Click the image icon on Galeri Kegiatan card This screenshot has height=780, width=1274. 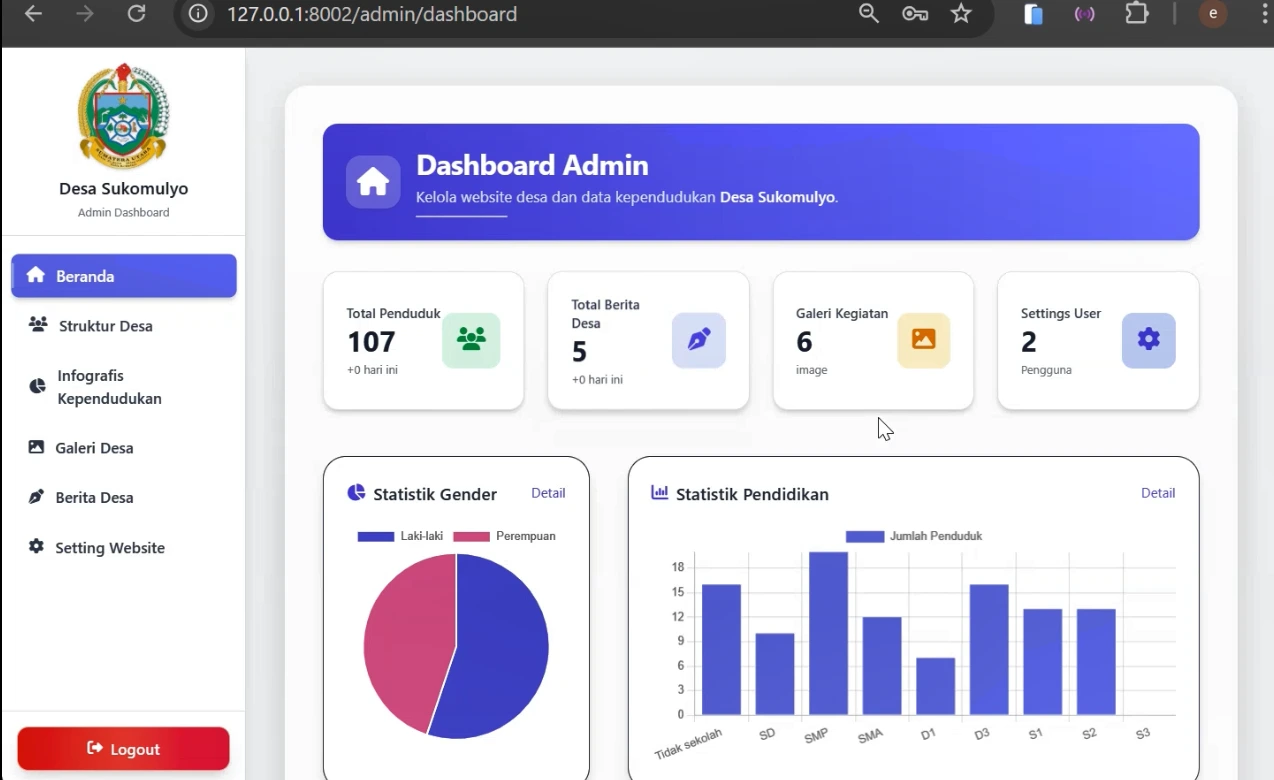[923, 340]
